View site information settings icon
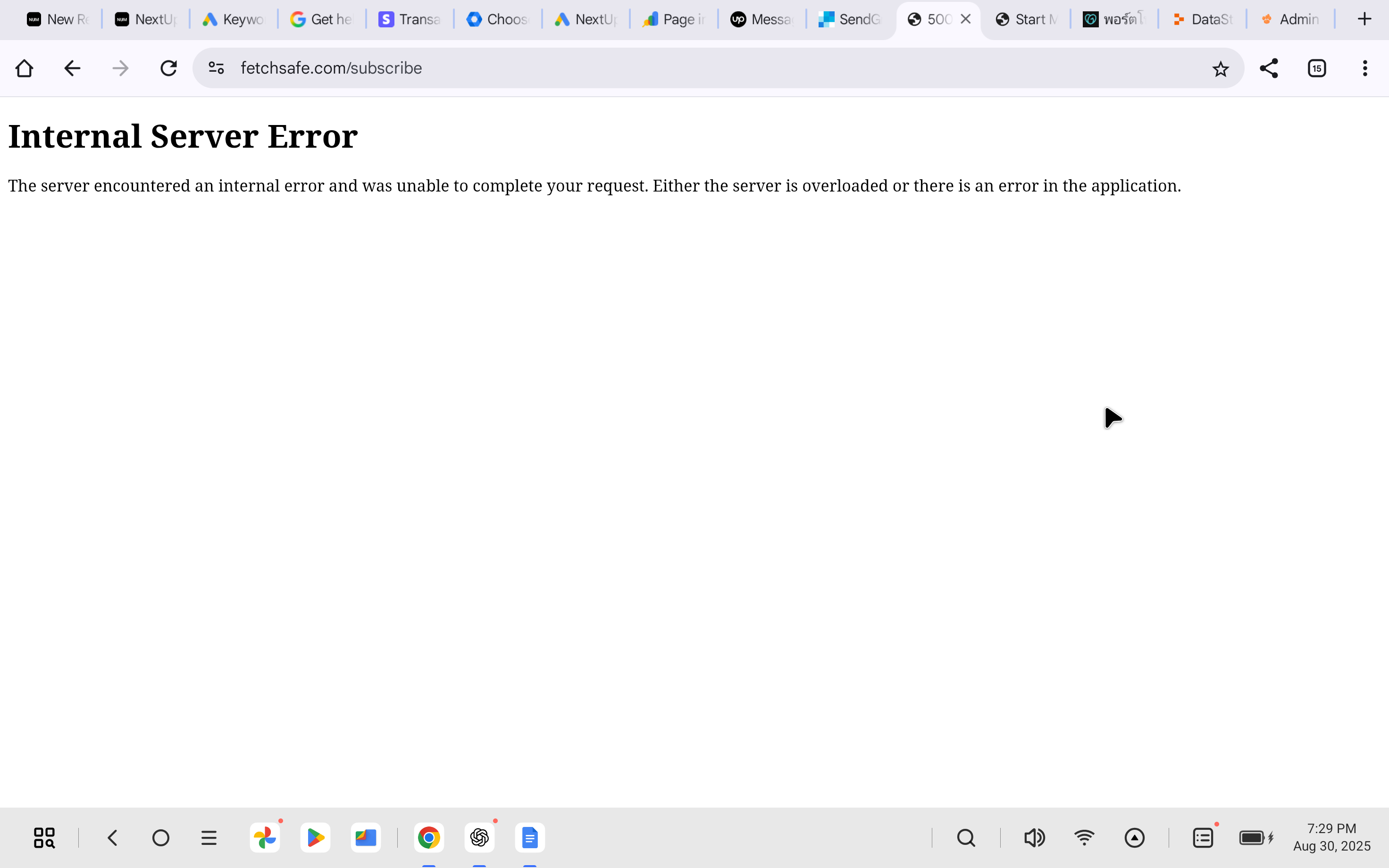The height and width of the screenshot is (868, 1389). [x=216, y=68]
